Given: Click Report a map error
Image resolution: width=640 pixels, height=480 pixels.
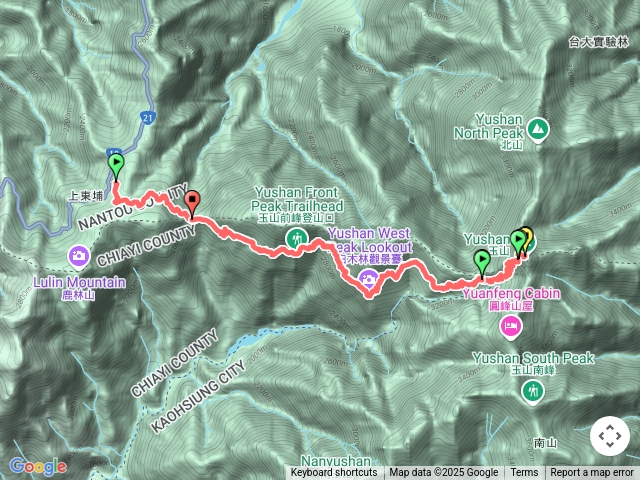Looking at the screenshot, I should (591, 473).
